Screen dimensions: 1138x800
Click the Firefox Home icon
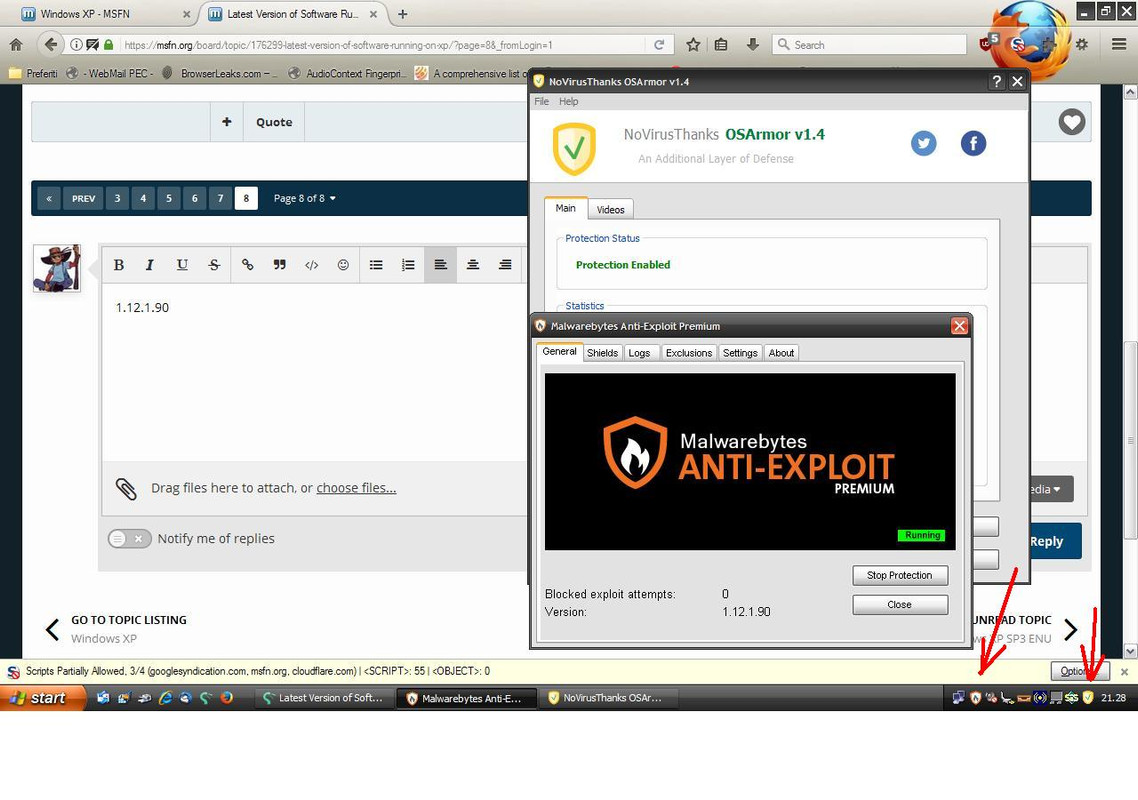pyautogui.click(x=16, y=45)
